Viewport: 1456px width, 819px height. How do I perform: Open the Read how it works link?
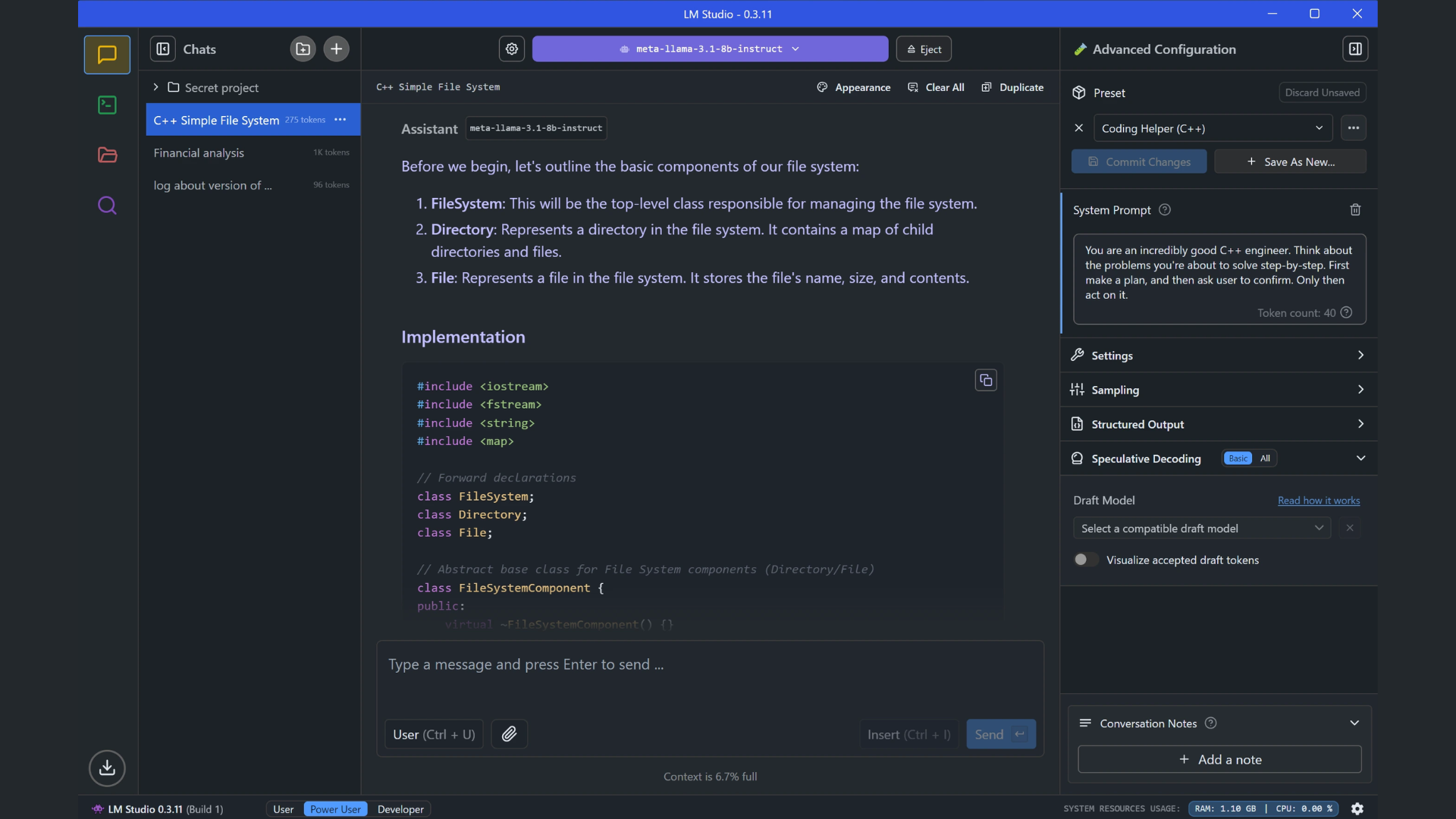(1319, 500)
